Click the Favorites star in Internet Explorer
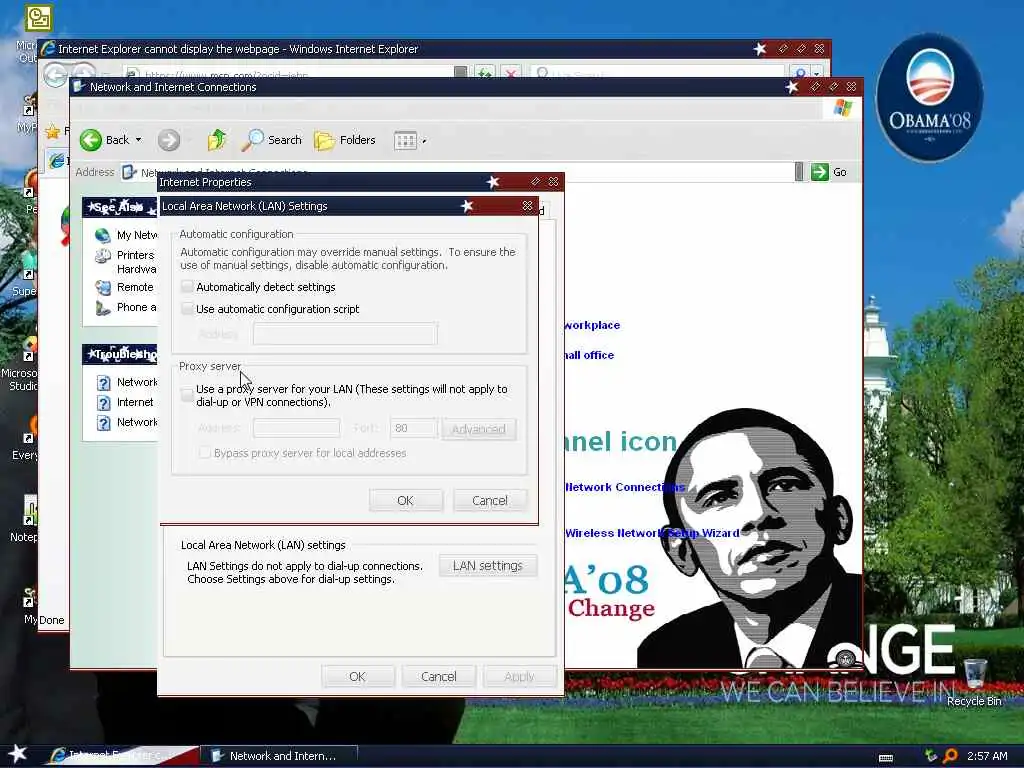Screen dimensions: 1024x768 point(53,131)
